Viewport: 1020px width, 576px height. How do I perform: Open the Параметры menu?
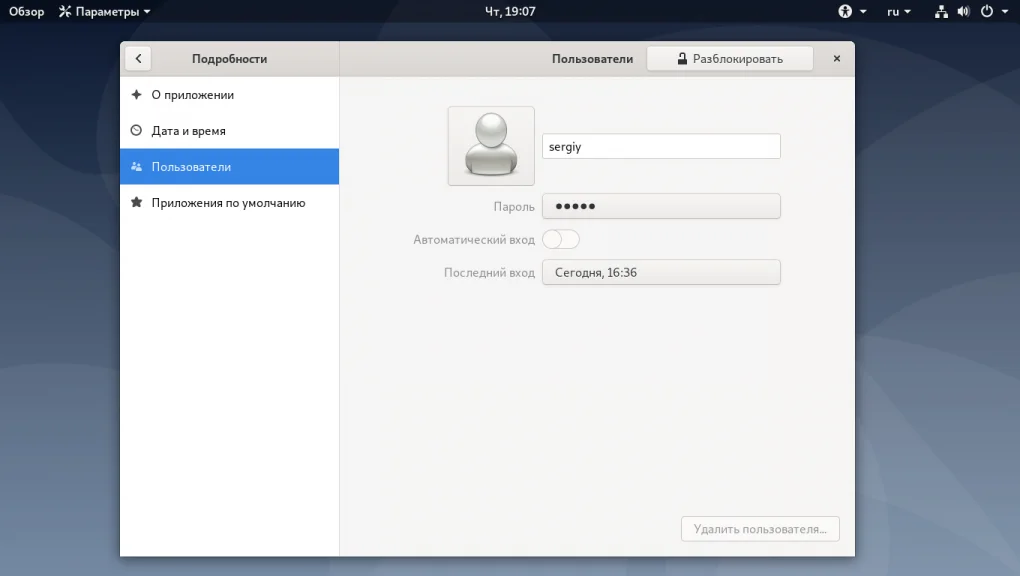pos(104,11)
